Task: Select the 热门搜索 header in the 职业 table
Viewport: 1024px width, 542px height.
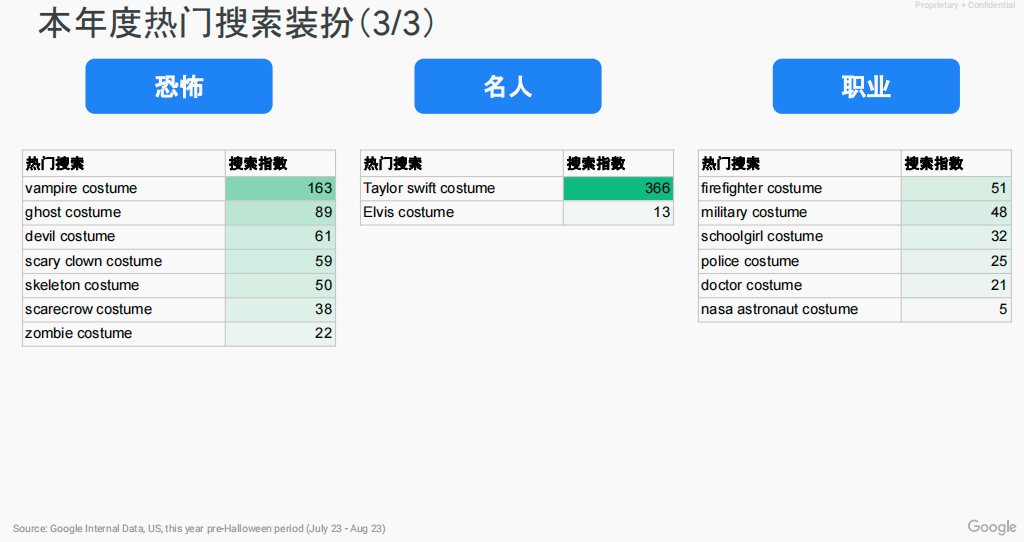Action: [800, 163]
